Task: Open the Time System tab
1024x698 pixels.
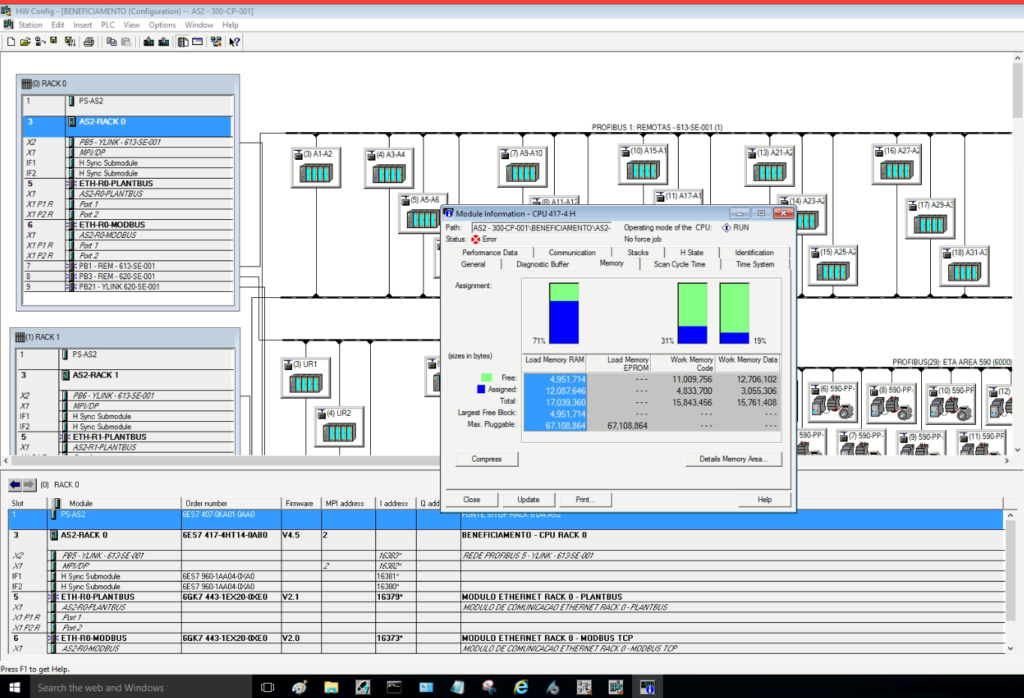Action: [755, 264]
